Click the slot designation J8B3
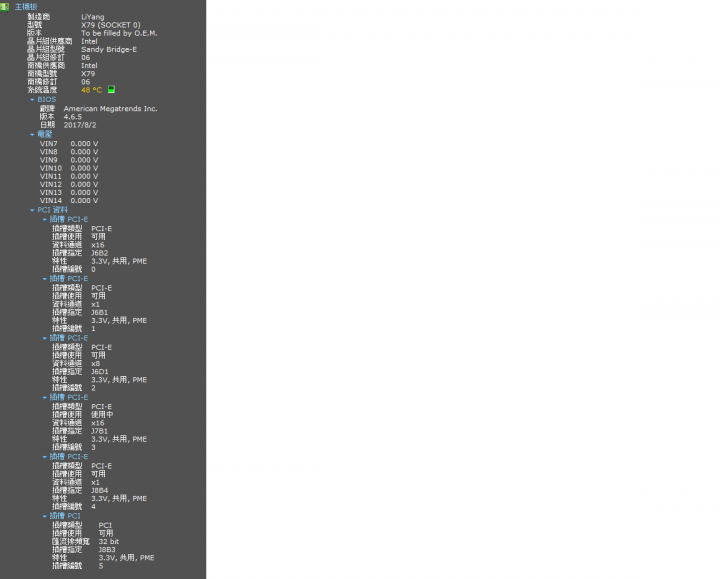 coord(107,550)
